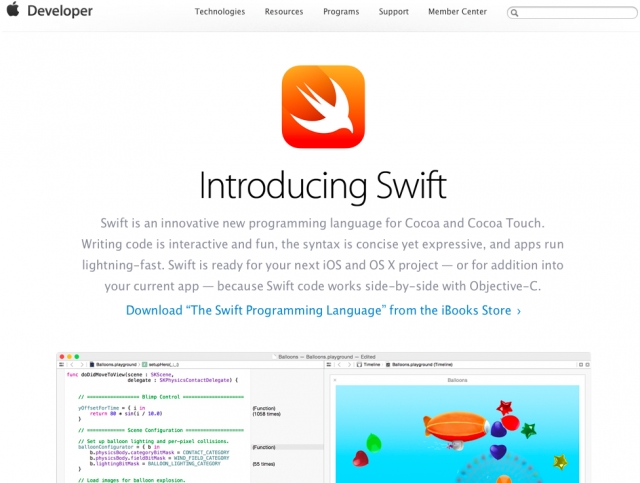Focus the search input field
The width and height of the screenshot is (640, 483).
pos(572,13)
